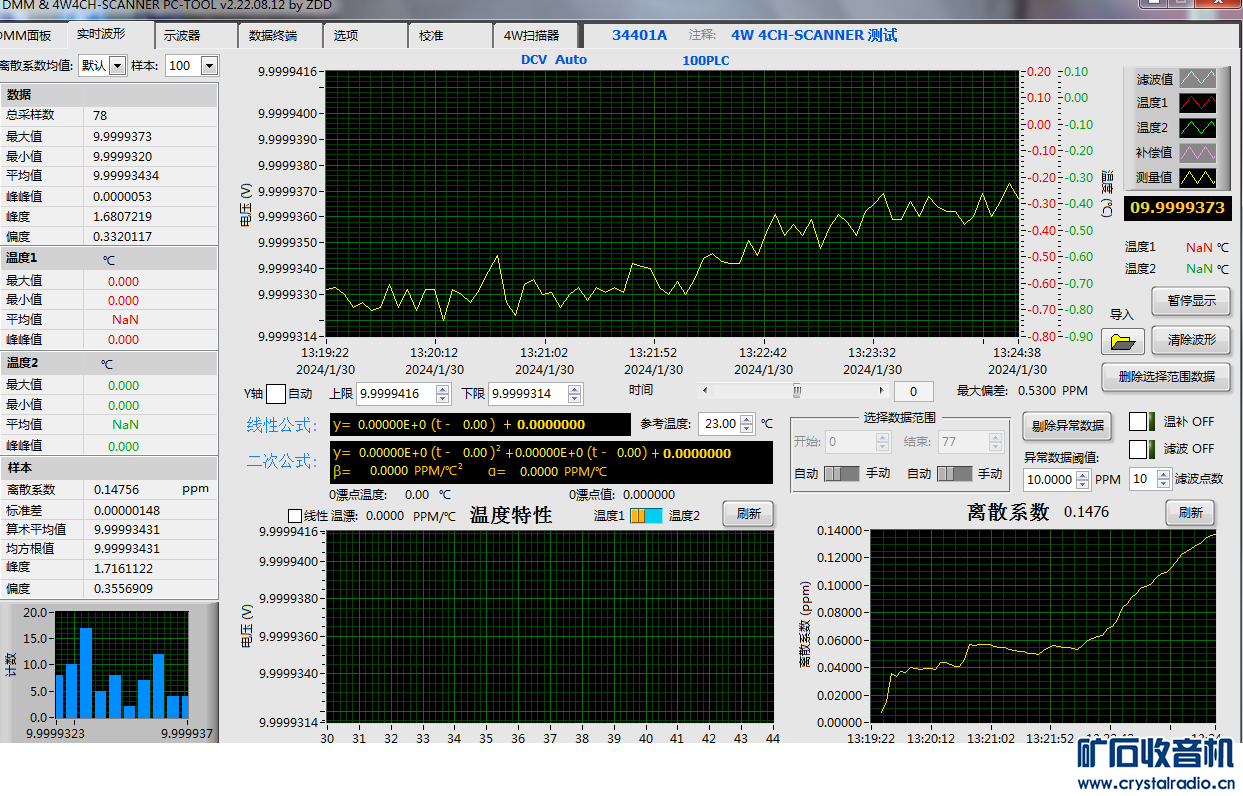Toggle the 温补 OFF switch

point(1144,422)
